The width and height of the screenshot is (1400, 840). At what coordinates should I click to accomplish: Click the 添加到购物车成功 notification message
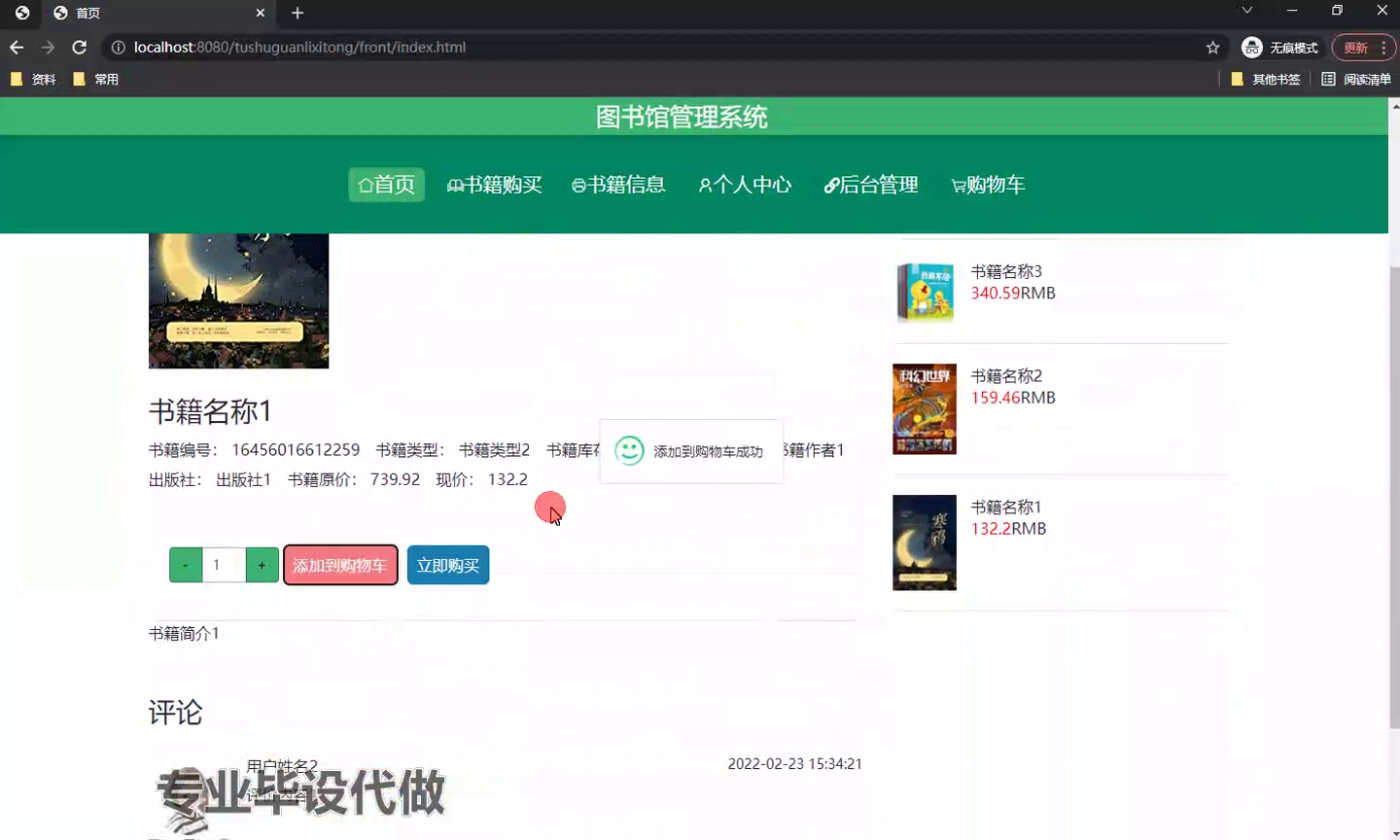pyautogui.click(x=708, y=451)
